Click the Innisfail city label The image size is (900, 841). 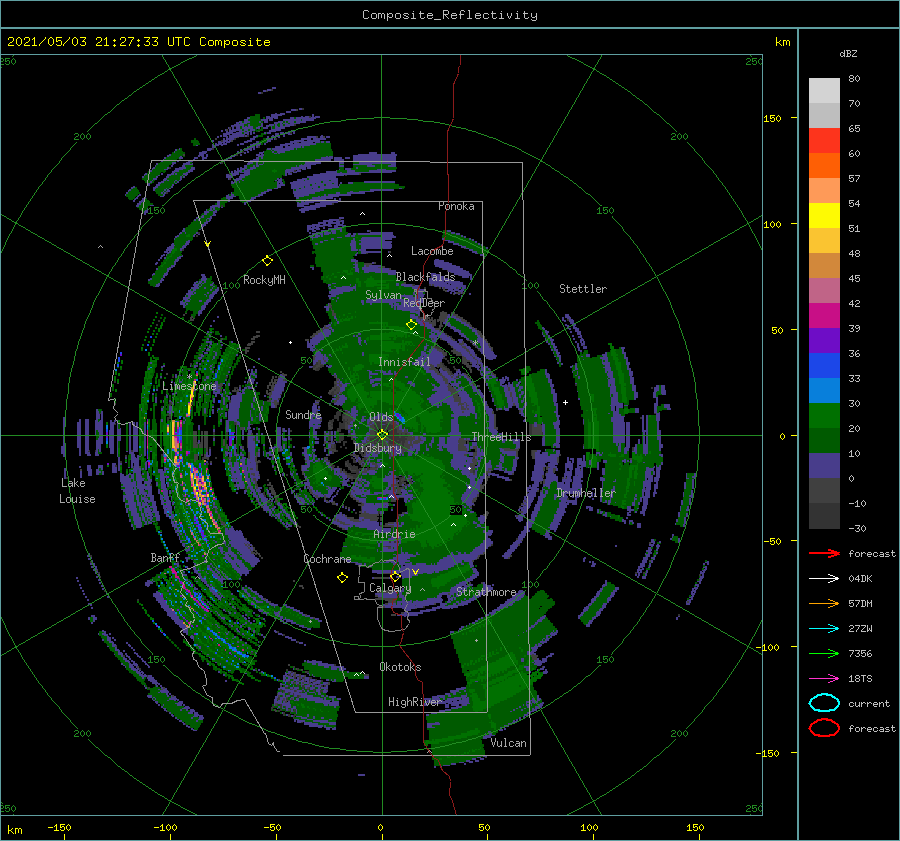[x=404, y=362]
